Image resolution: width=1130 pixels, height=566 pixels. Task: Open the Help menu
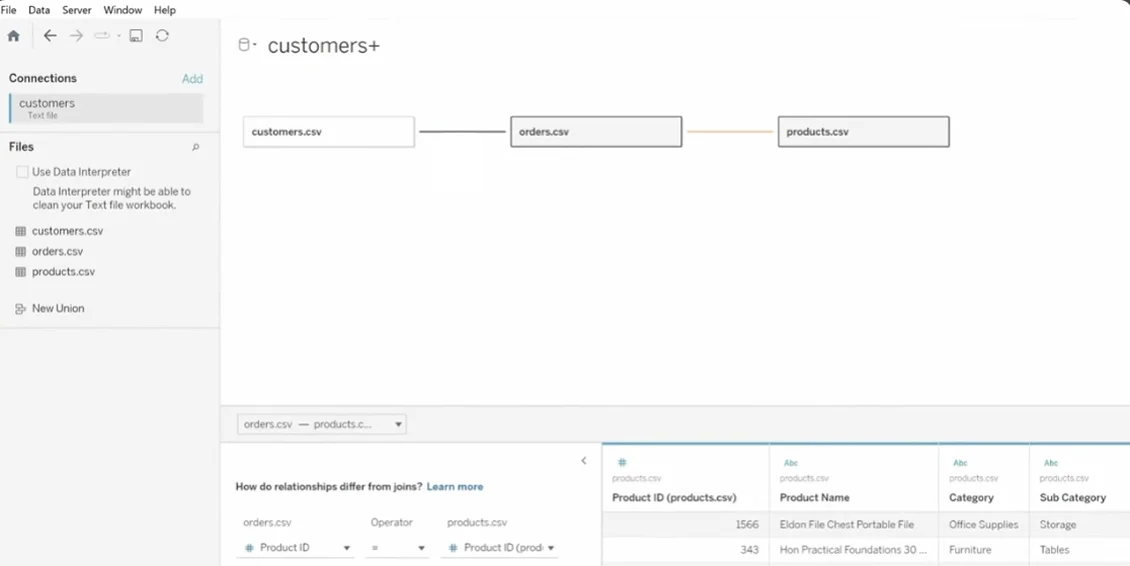[x=164, y=10]
